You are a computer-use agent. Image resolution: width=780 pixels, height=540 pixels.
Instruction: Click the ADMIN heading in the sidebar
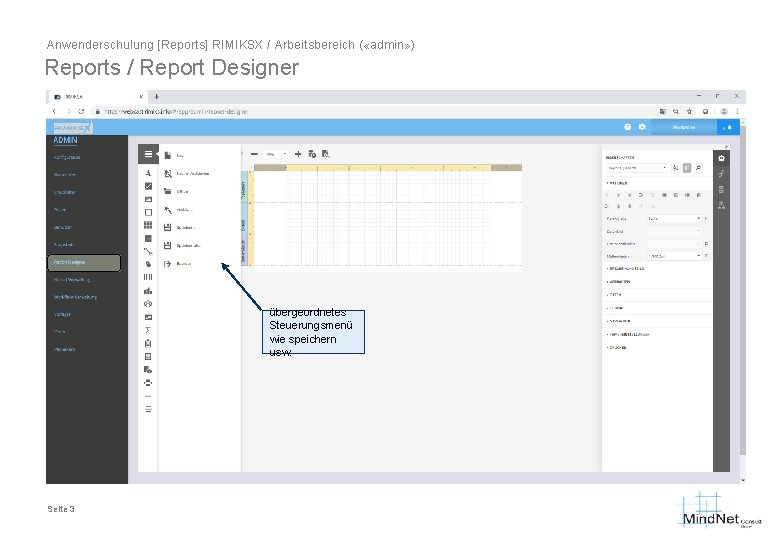coord(65,140)
